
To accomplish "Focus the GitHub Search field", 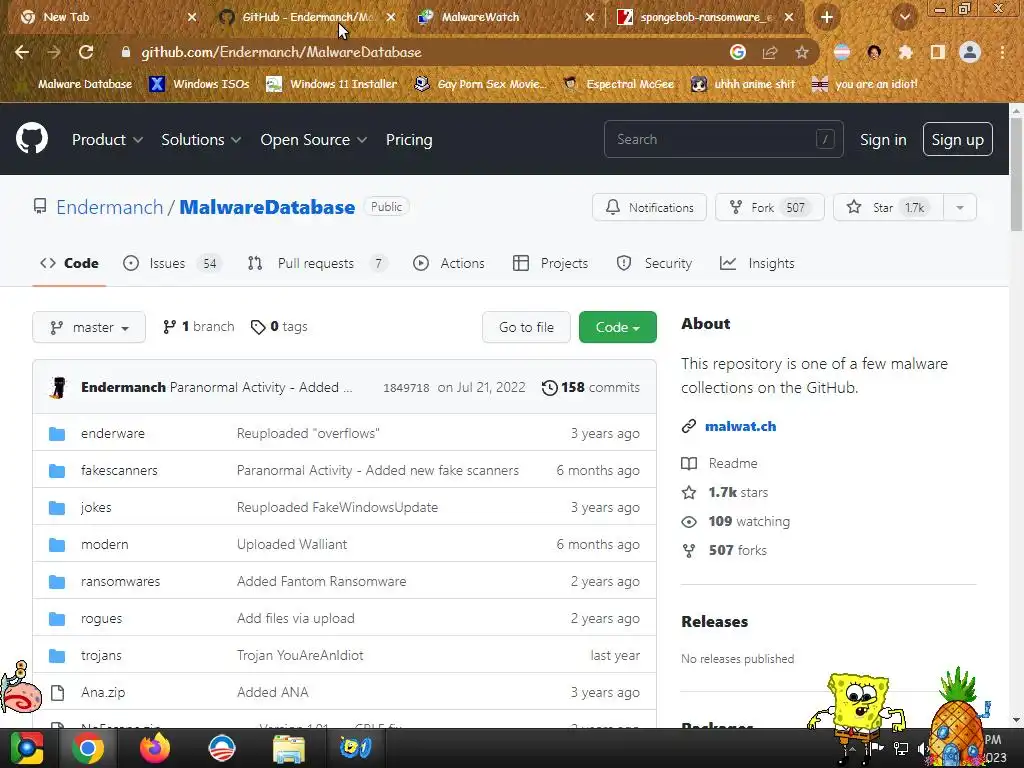I will tap(724, 139).
